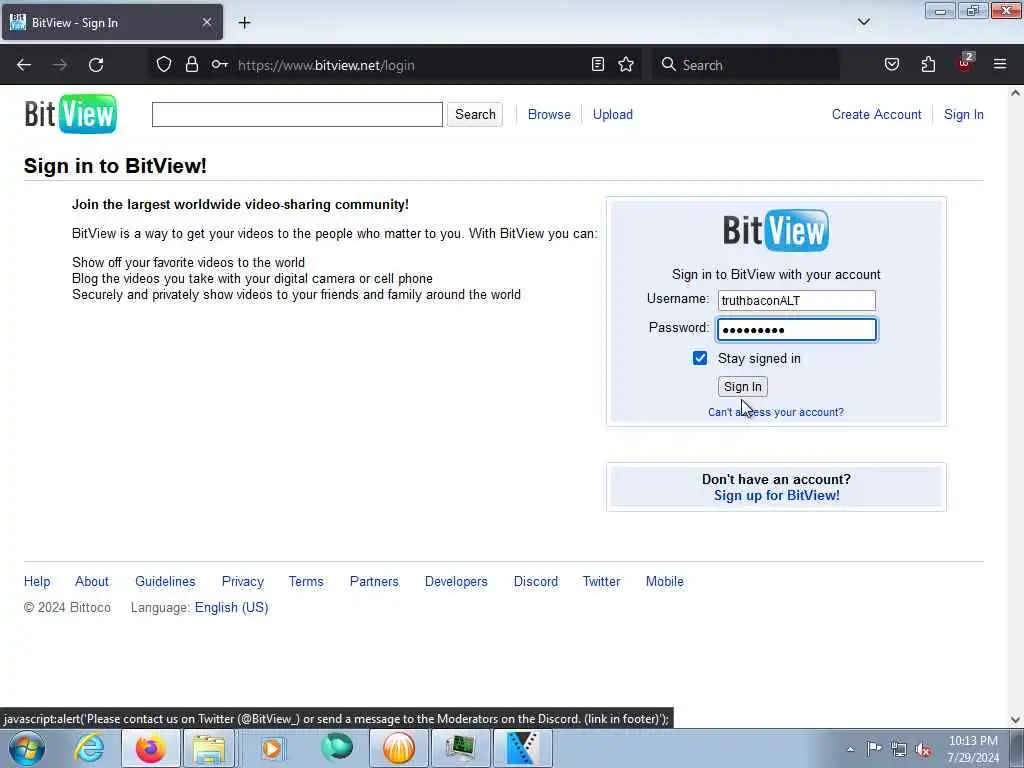
Task: Open Windows Explorer folder in the taskbar
Action: click(209, 748)
